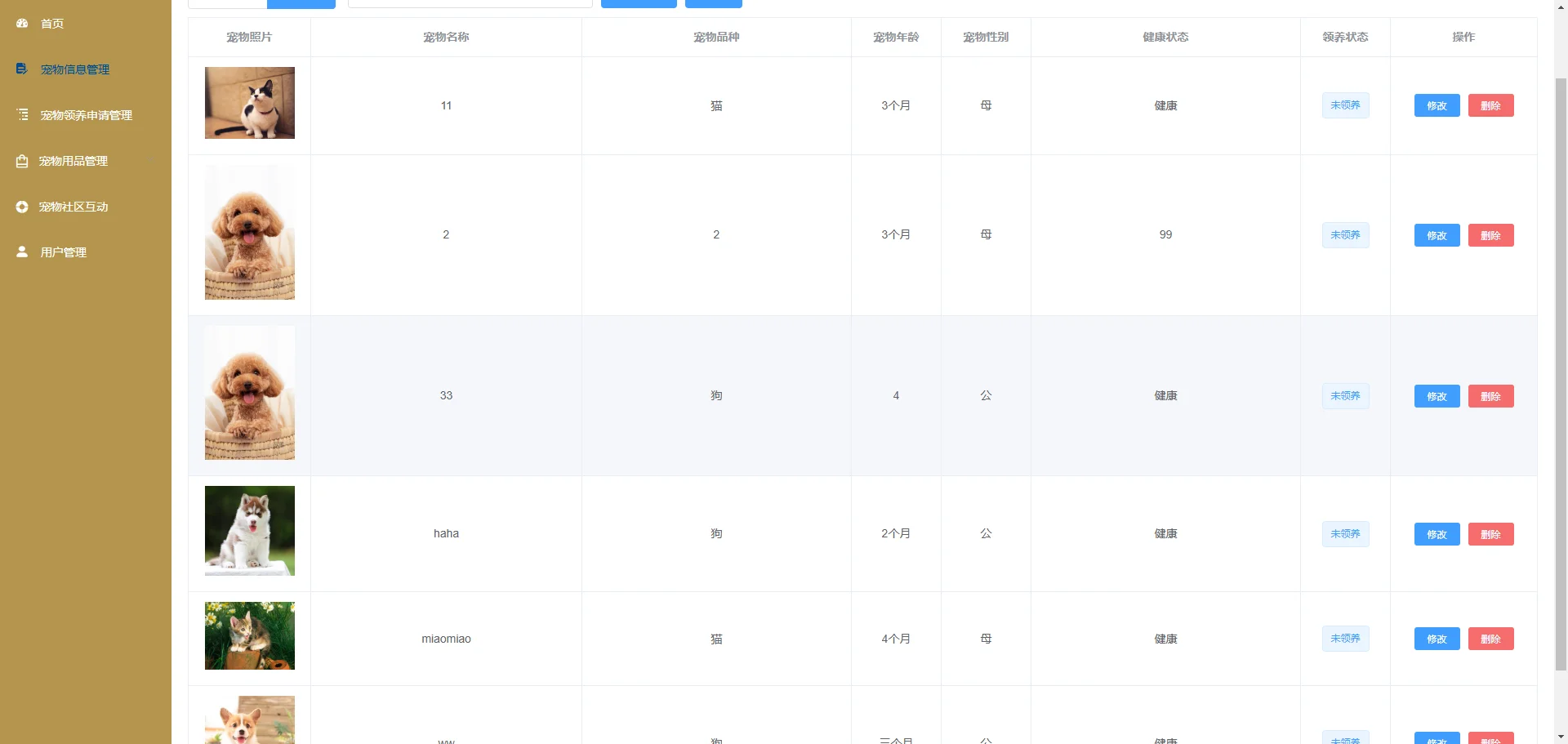Viewport: 1568px width, 744px height.
Task: Click 删除 for the pet miaomiao
Action: point(1491,639)
